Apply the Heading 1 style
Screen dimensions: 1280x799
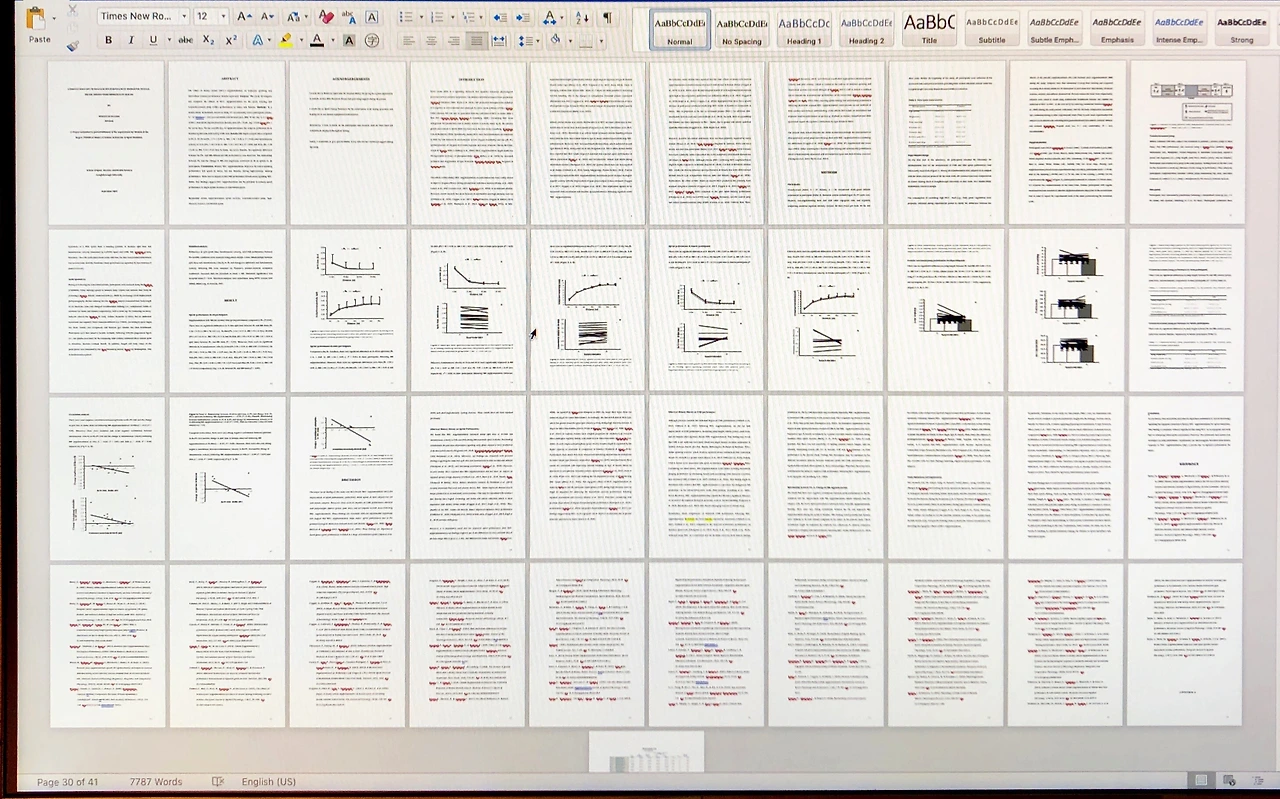(x=804, y=27)
